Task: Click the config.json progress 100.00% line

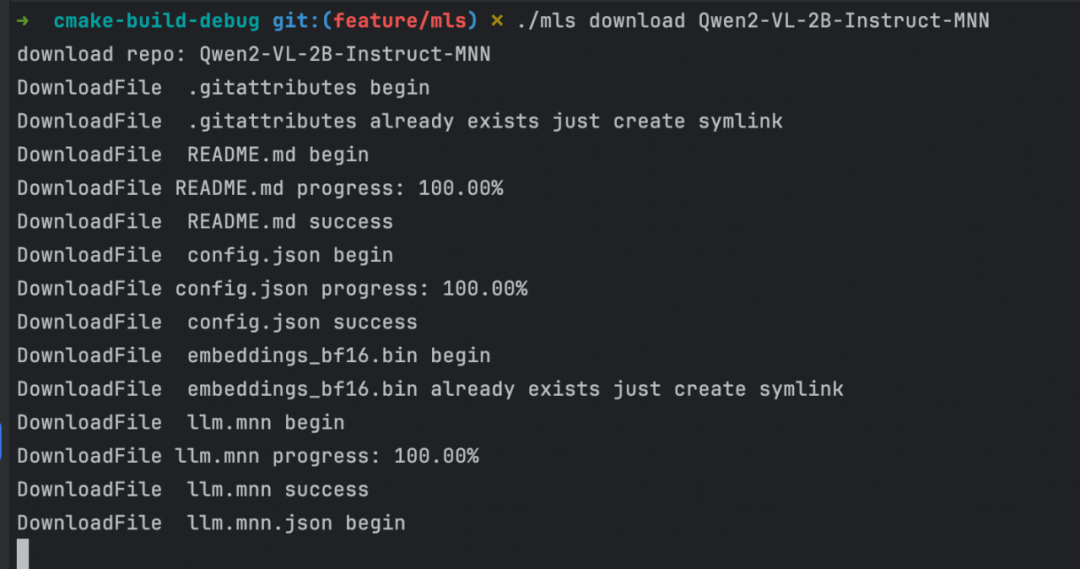Action: (x=272, y=289)
